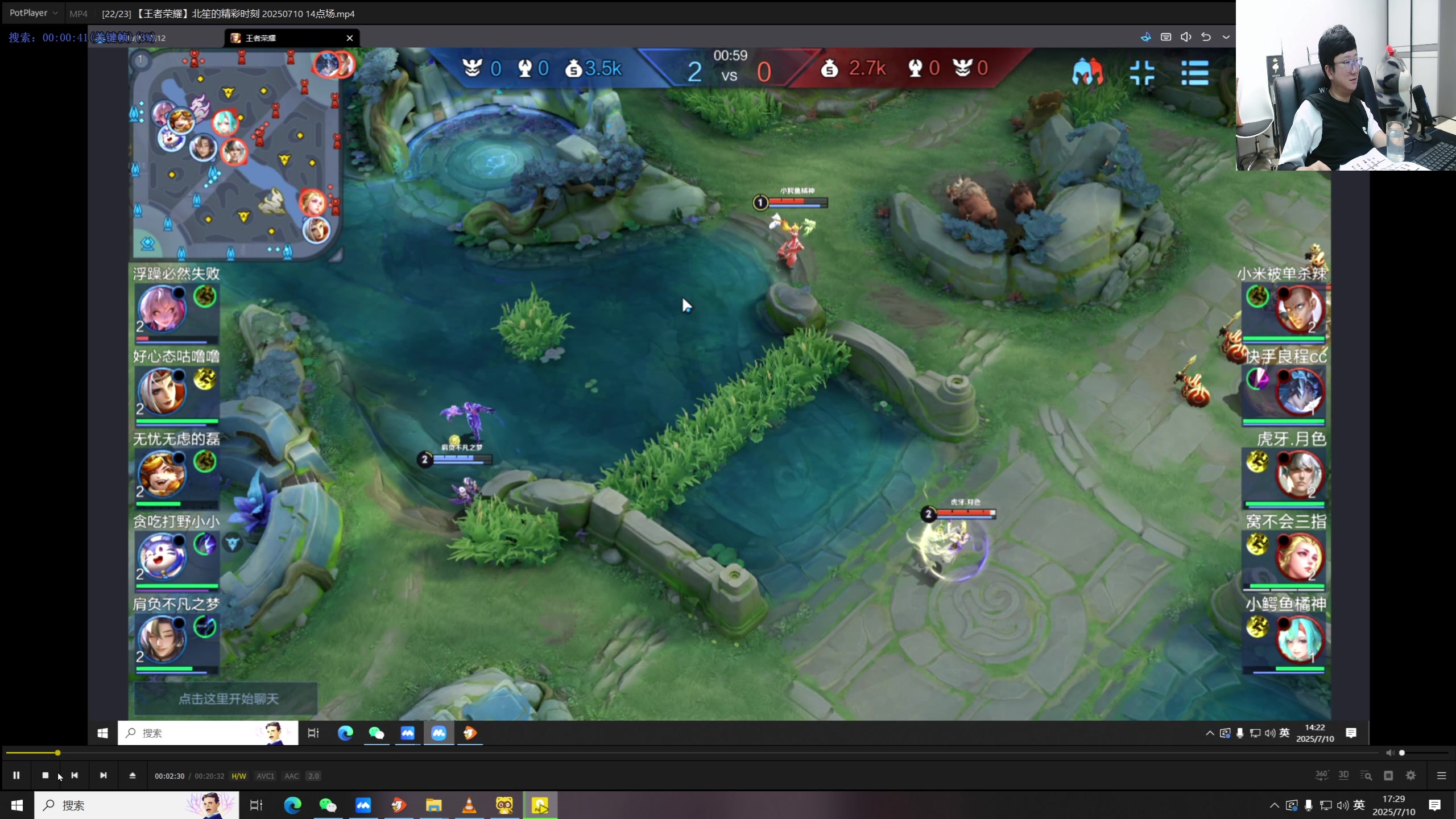Screen dimensions: 1456x819
Task: Stop the video playback
Action: [45, 775]
